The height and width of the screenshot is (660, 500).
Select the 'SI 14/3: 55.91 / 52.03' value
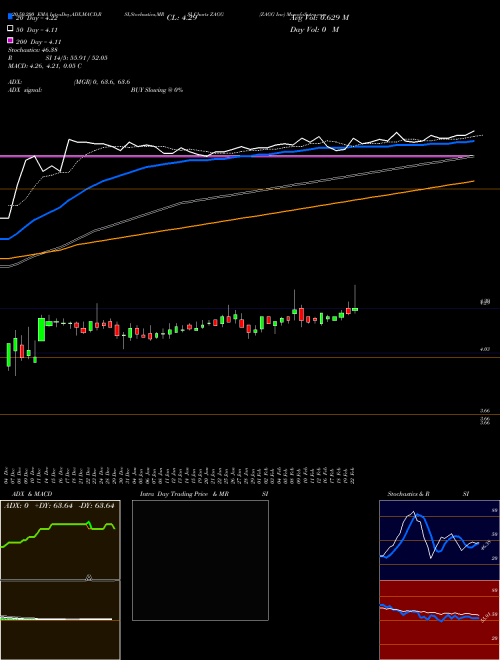point(77,58)
